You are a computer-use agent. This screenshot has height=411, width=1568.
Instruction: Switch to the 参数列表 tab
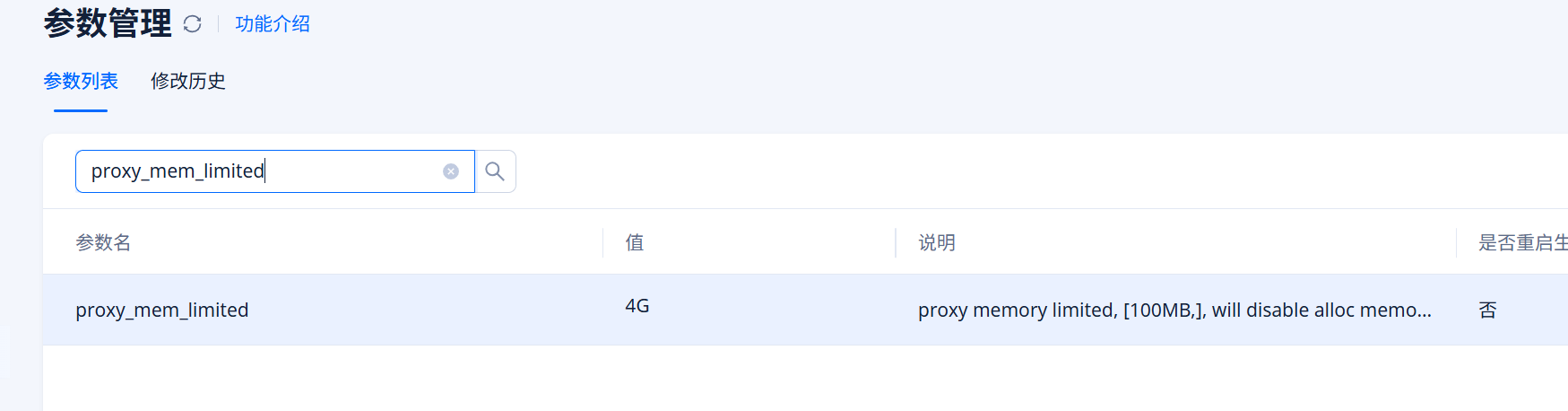(x=81, y=81)
